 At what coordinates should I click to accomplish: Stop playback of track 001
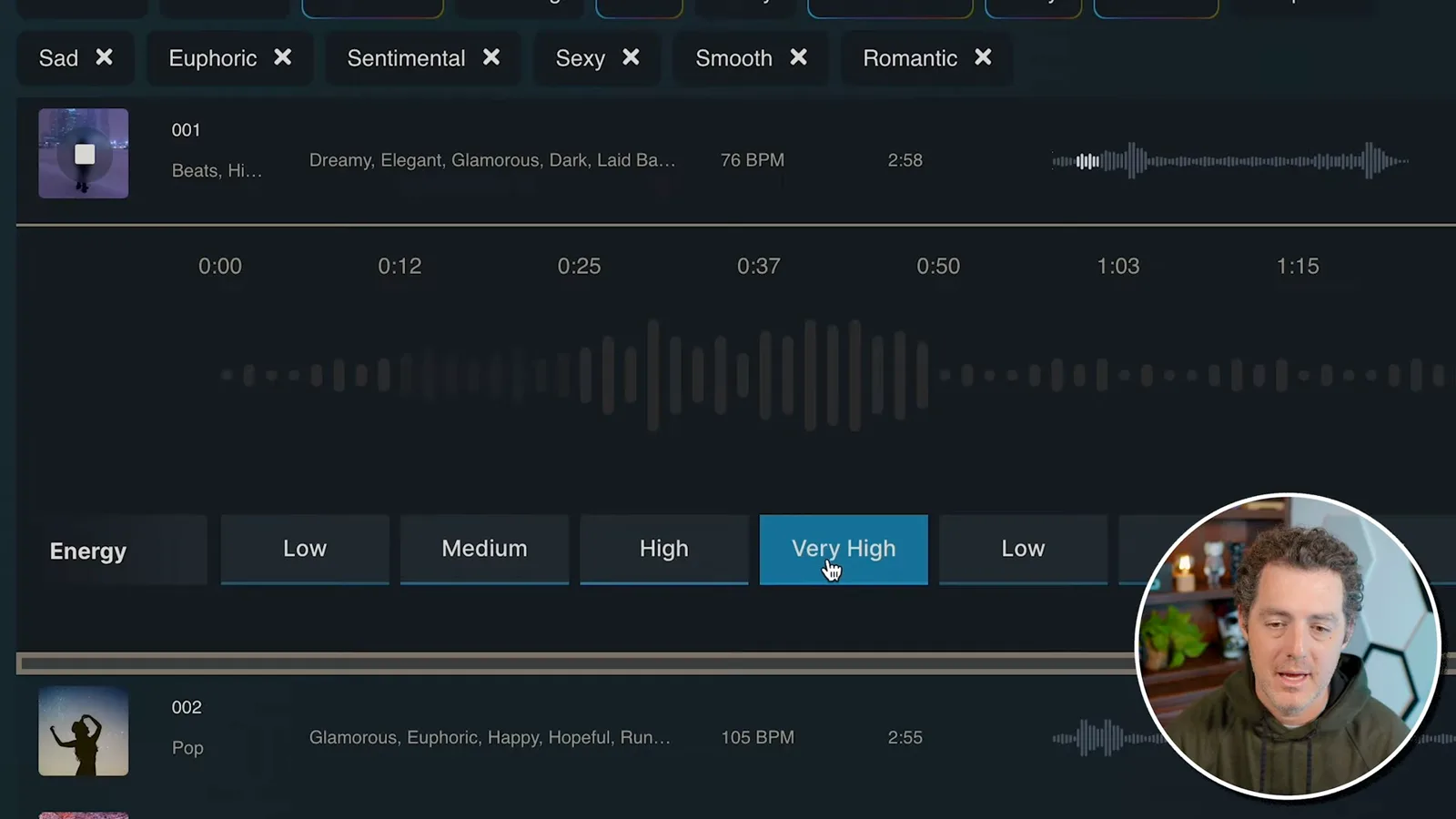click(x=84, y=154)
